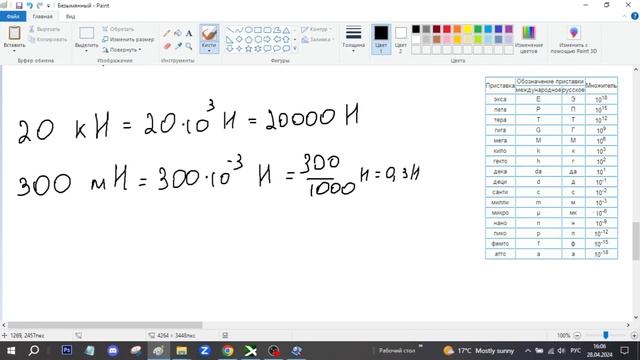
Task: Open shape Outline (Контур) dropdown
Action: (316, 29)
